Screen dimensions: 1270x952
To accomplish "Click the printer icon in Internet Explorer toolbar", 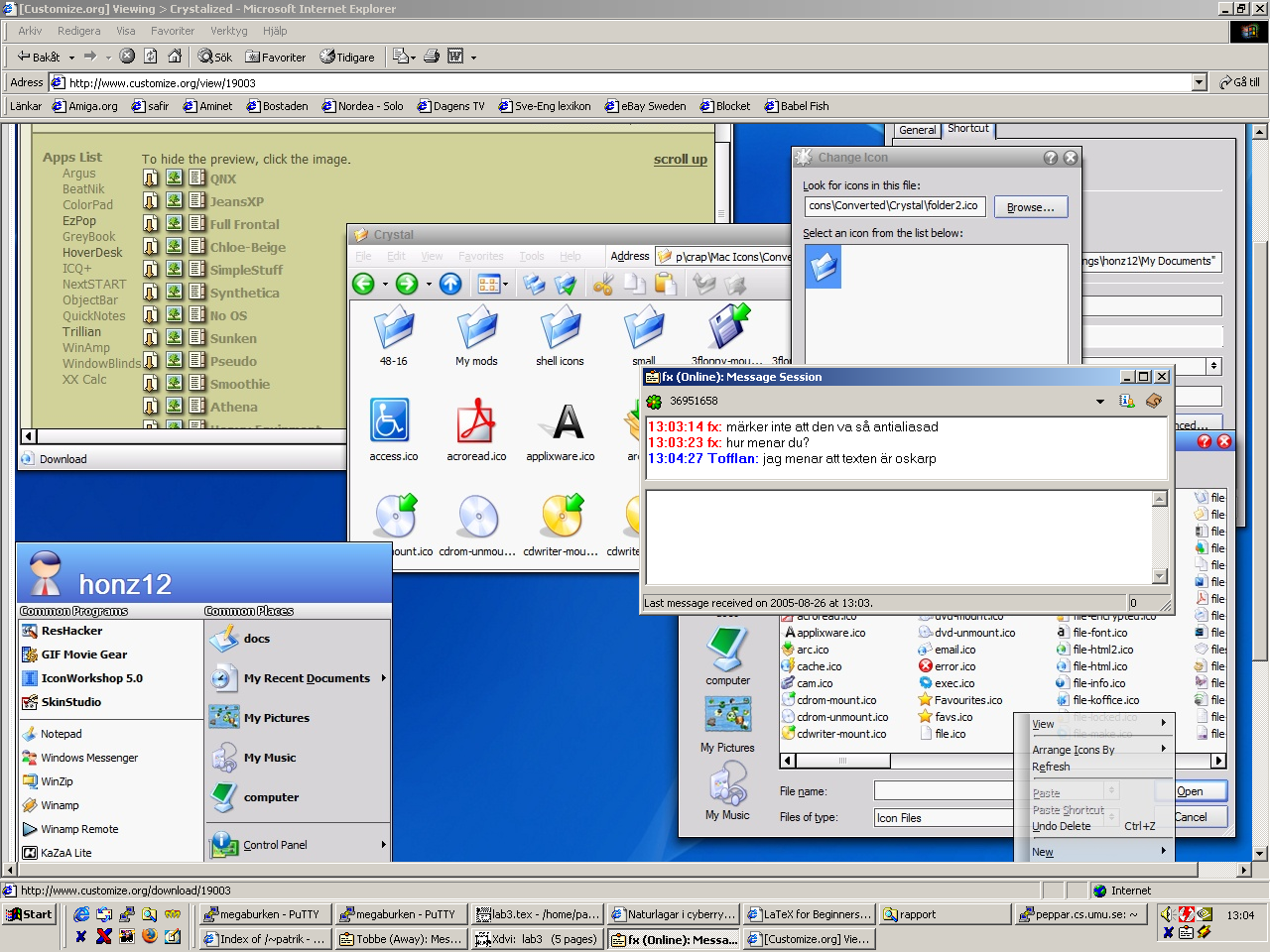I will (432, 57).
